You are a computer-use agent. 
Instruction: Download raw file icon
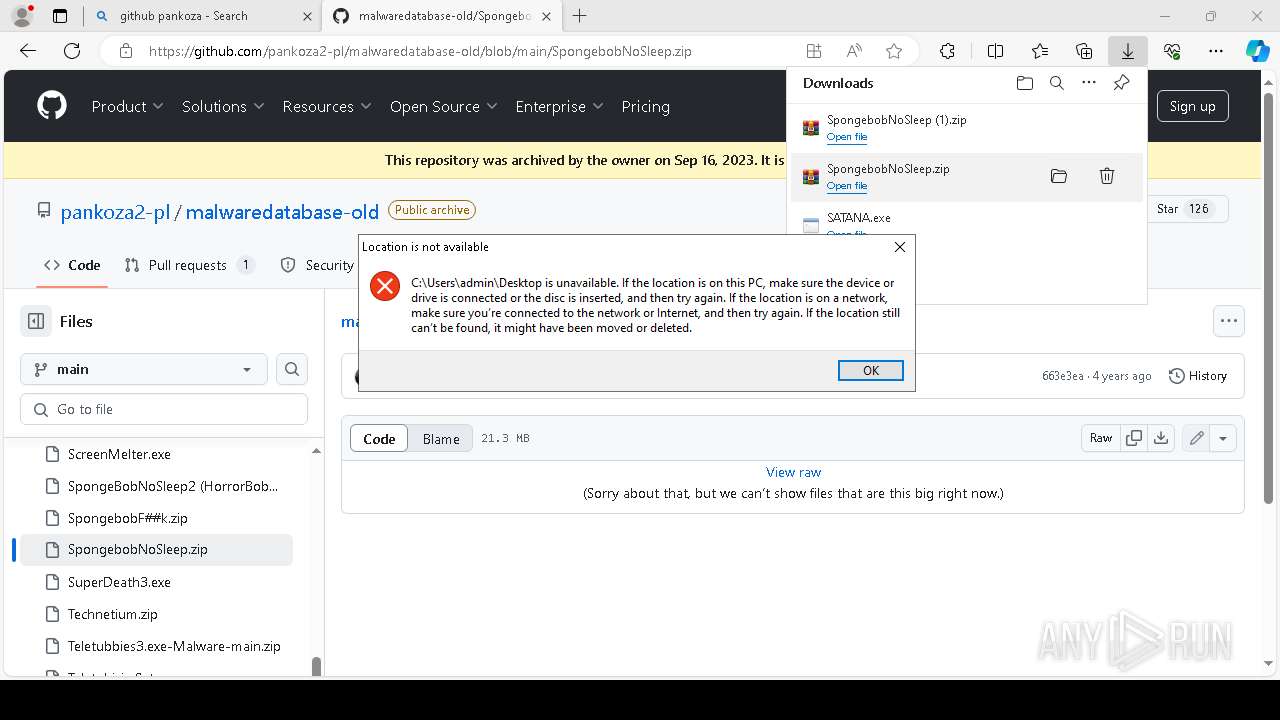(x=1161, y=438)
